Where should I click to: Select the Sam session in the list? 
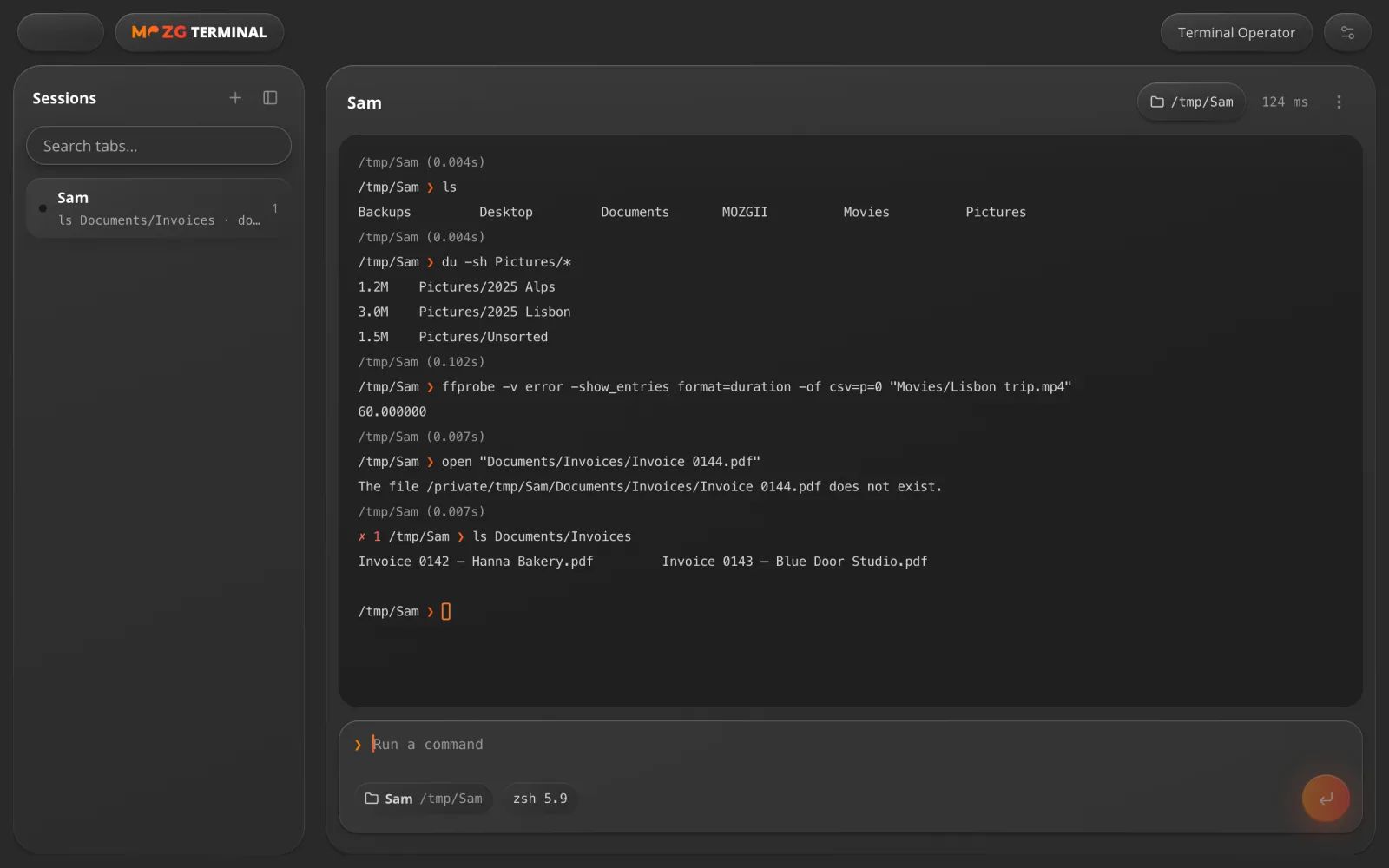point(159,208)
